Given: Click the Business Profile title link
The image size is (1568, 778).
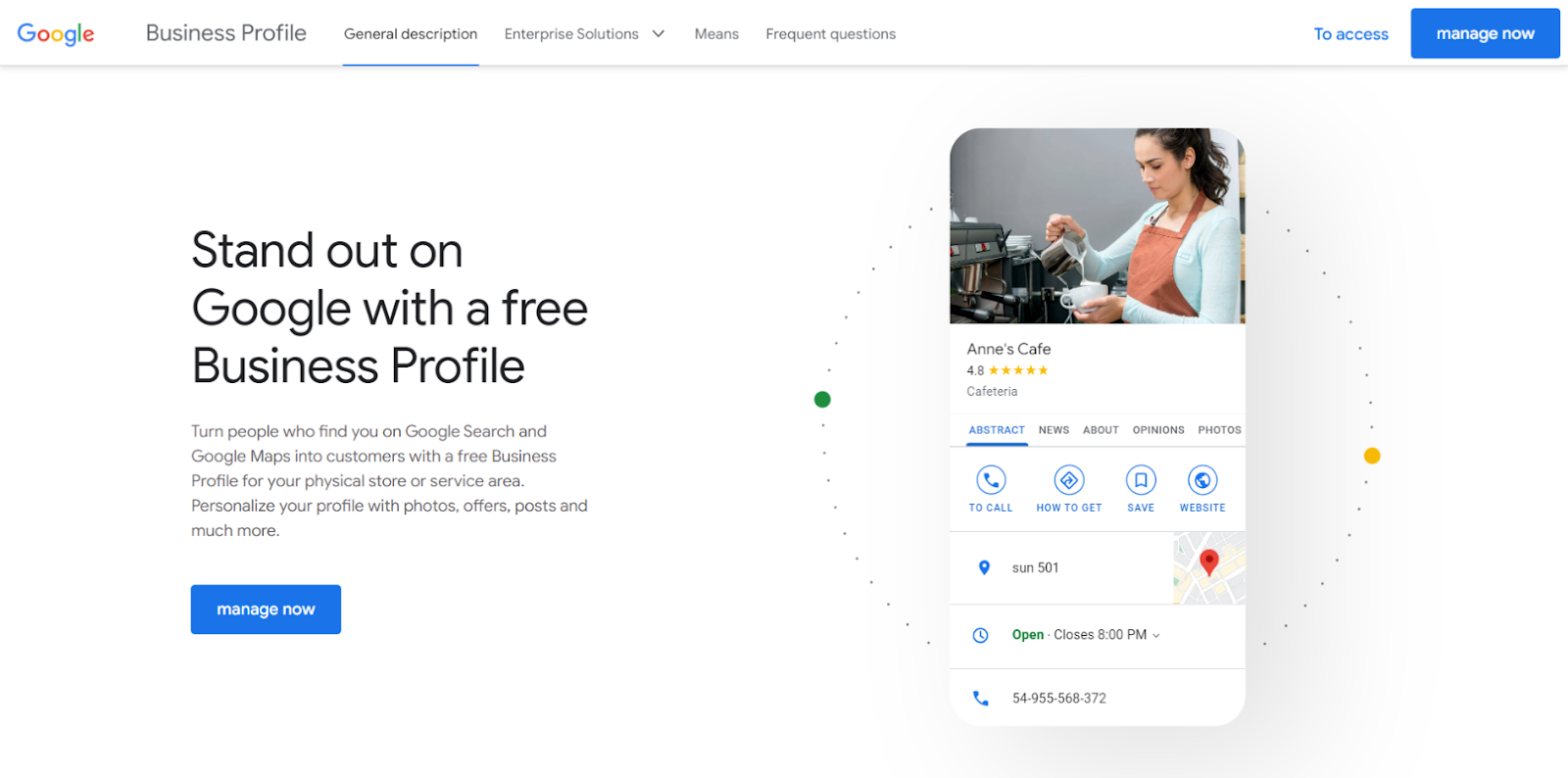Looking at the screenshot, I should pyautogui.click(x=225, y=33).
